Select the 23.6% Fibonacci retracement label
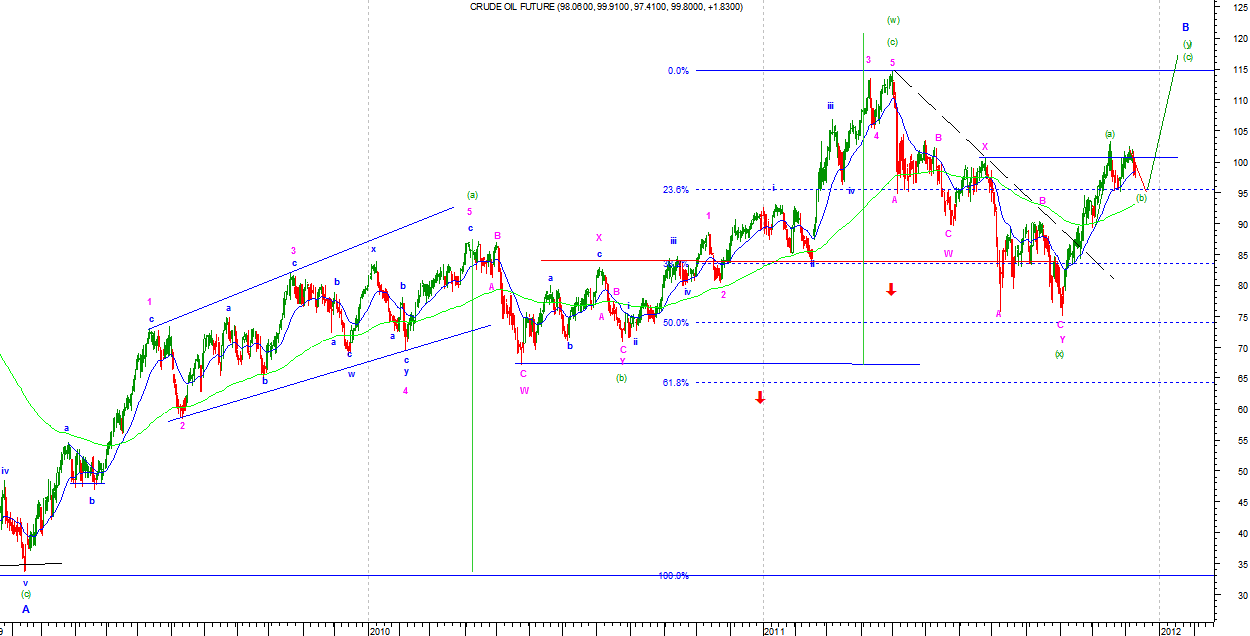The width and height of the screenshot is (1250, 636). click(x=676, y=190)
